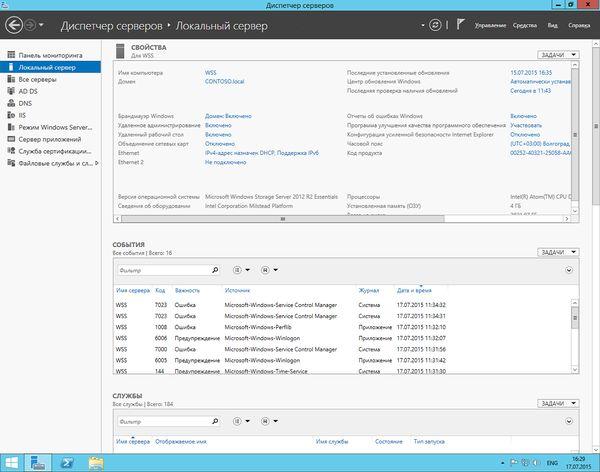Open the Средства menu
This screenshot has height=472, width=600.
pos(525,26)
